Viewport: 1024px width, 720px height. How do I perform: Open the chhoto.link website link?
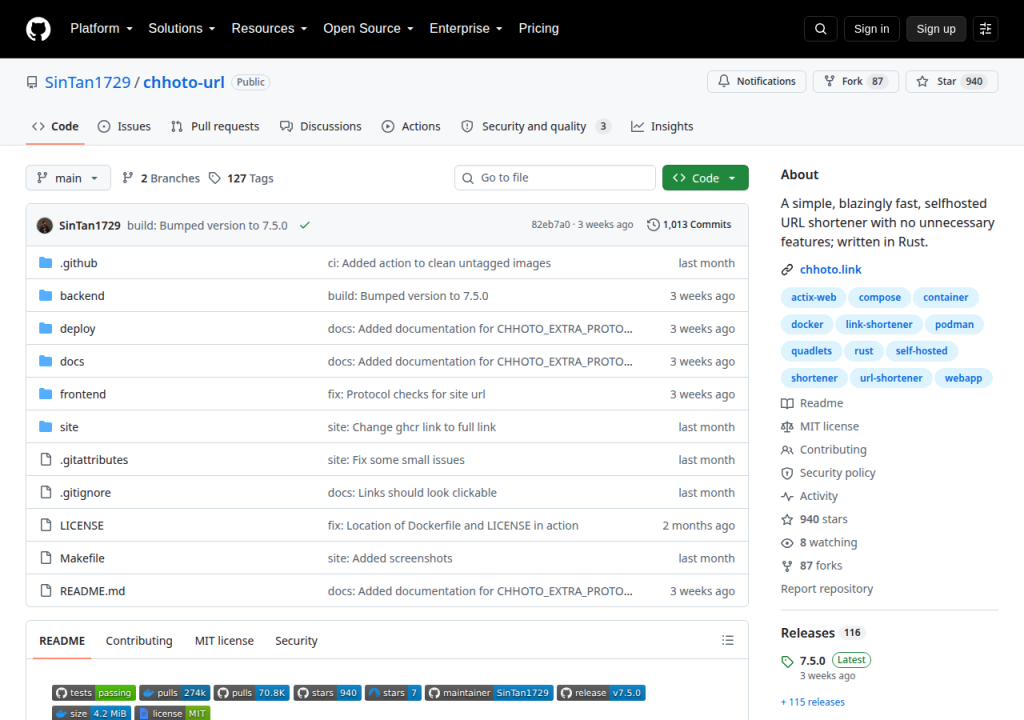[x=830, y=270]
